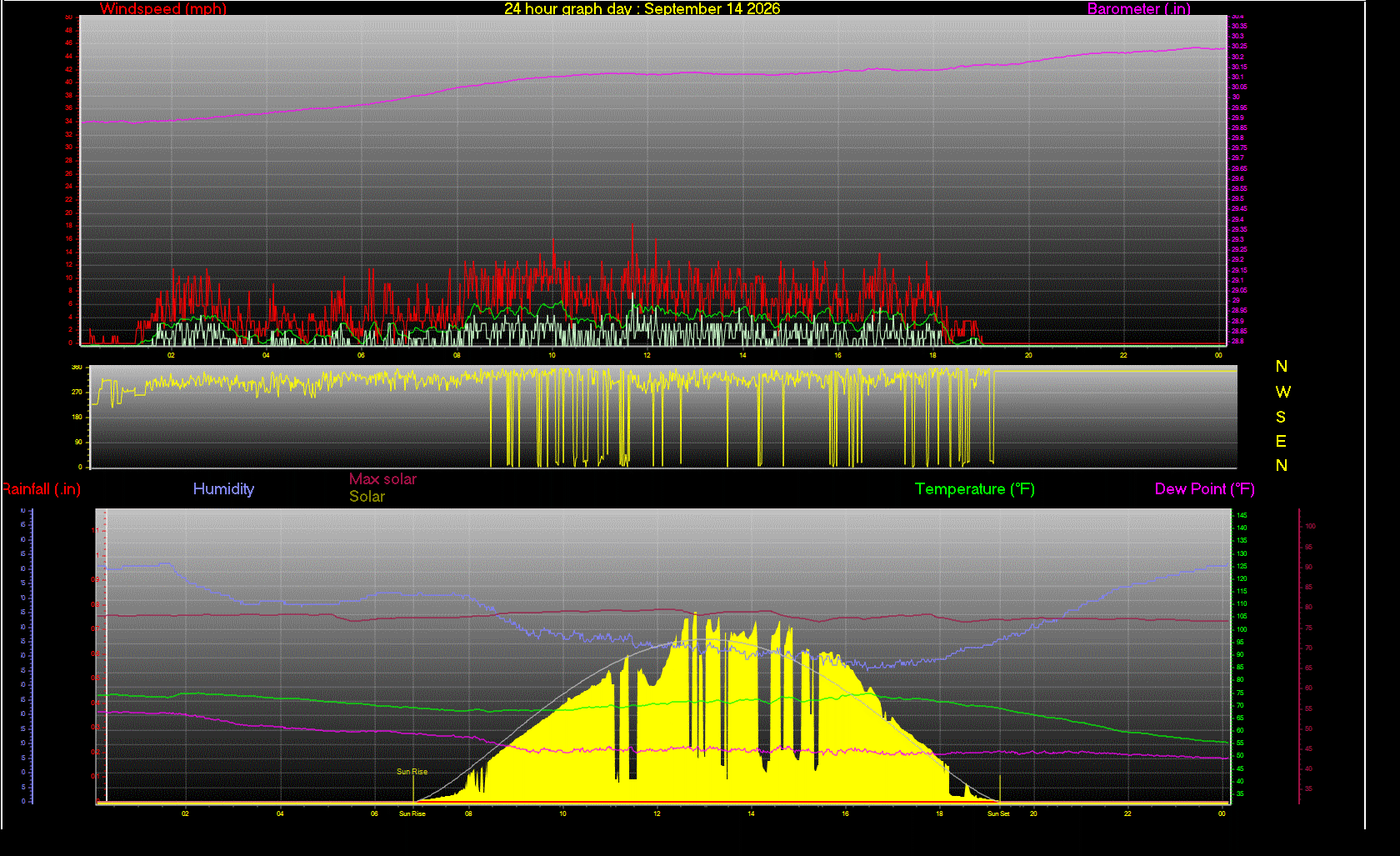Viewport: 1400px width, 856px height.
Task: Click "145" on the green temperature axis
Action: coord(1242,515)
